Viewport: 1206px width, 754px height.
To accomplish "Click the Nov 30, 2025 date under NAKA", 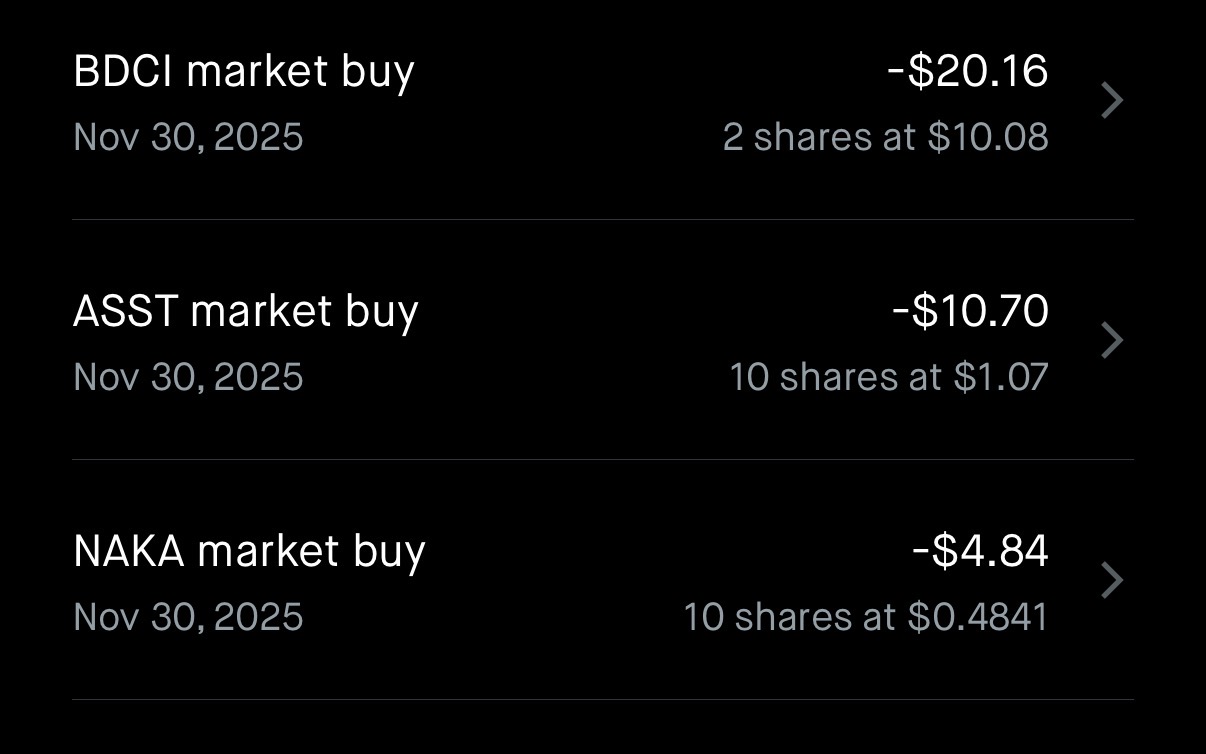I will [188, 617].
